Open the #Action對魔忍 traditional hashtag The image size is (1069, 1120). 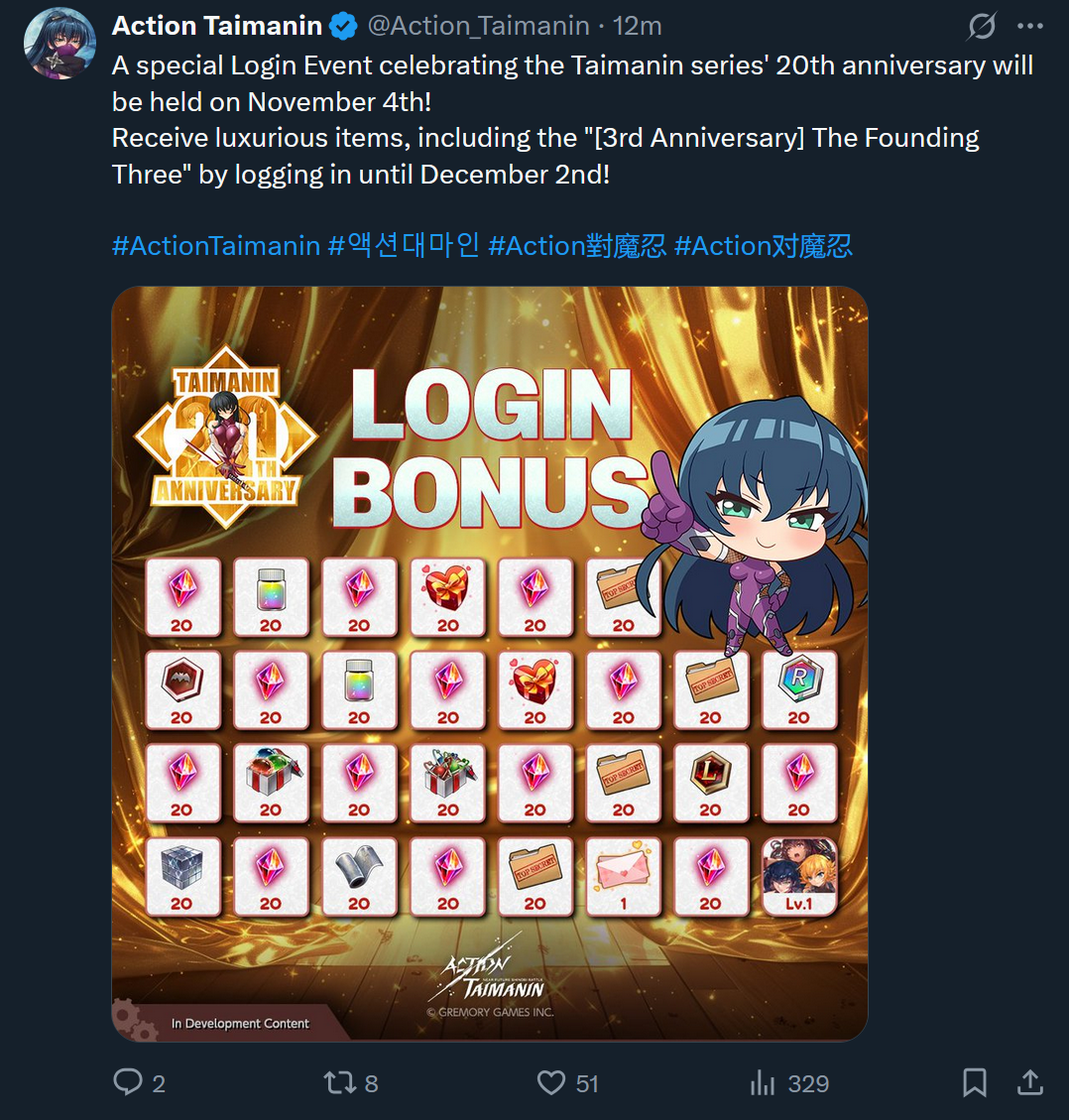click(577, 246)
